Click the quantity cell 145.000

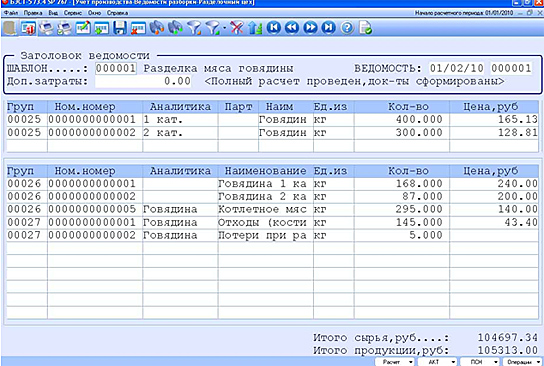coord(402,222)
